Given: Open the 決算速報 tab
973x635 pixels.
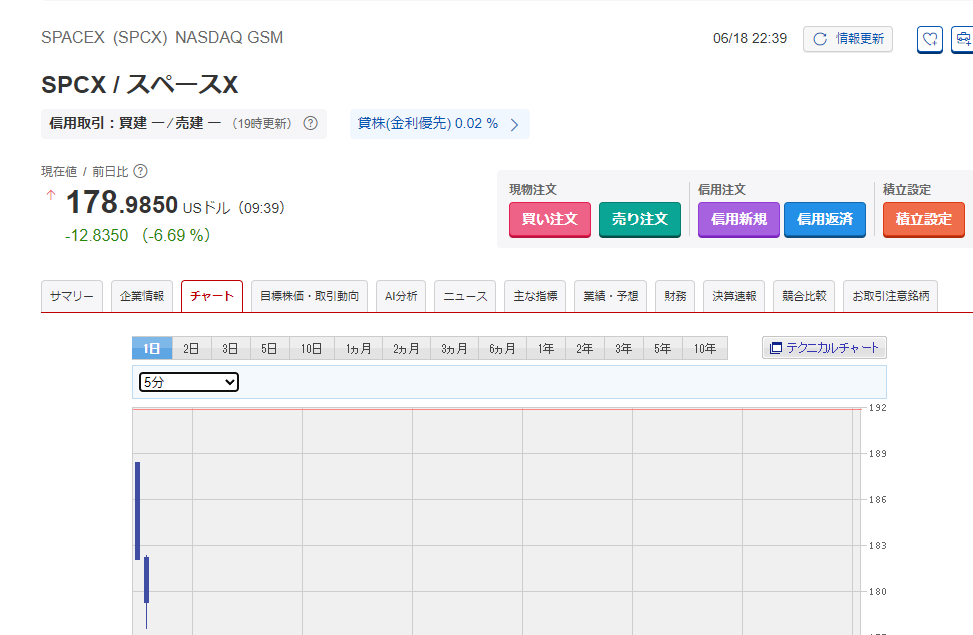Looking at the screenshot, I should (734, 296).
